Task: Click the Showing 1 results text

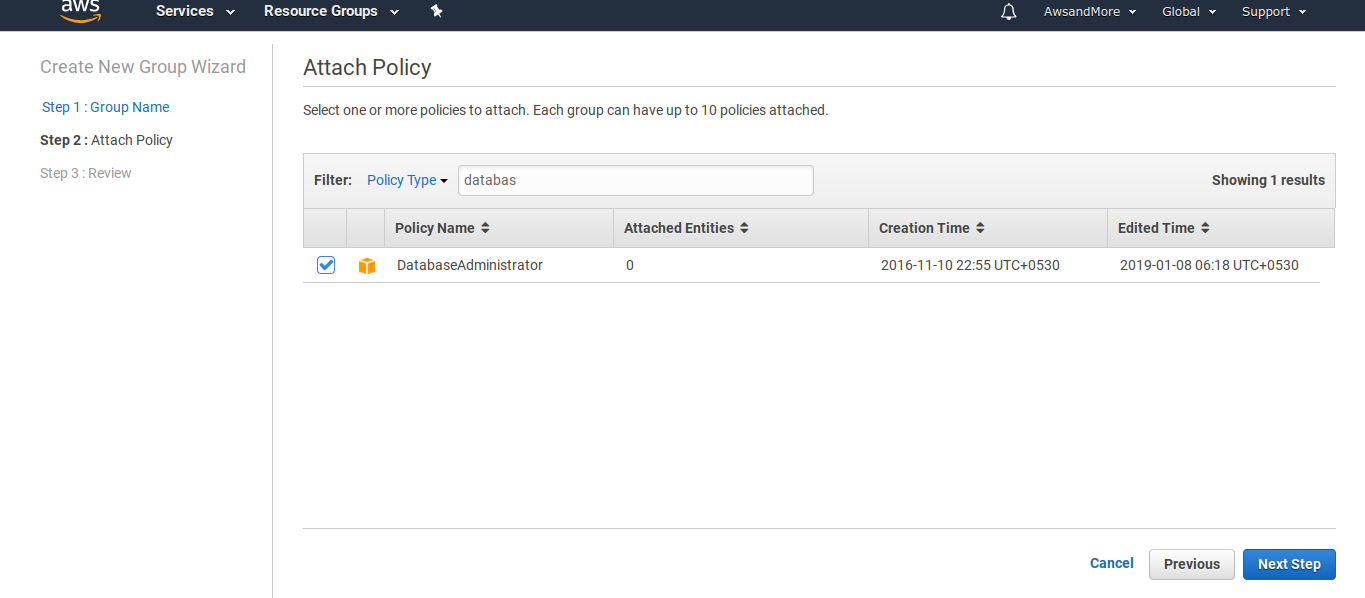Action: pos(1268,180)
